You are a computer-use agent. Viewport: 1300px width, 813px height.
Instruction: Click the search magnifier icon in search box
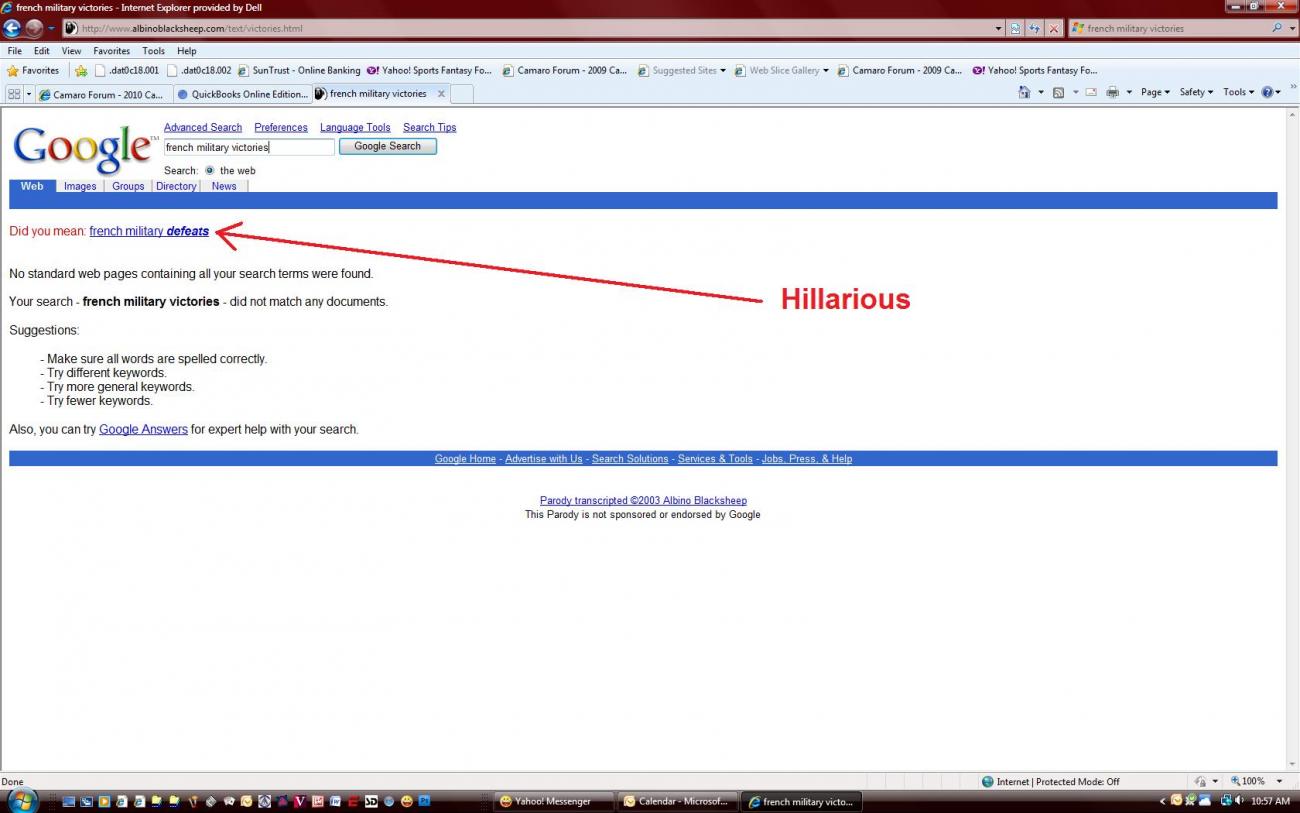coord(1277,28)
